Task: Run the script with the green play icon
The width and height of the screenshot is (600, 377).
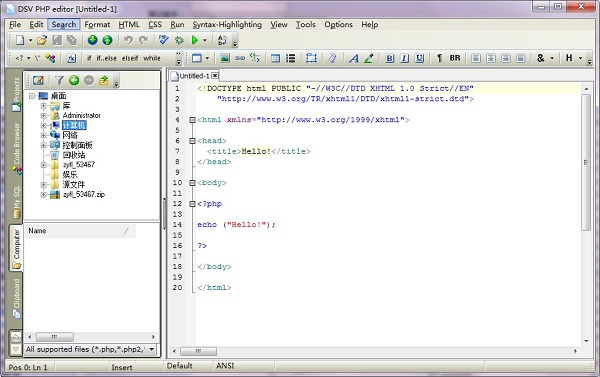Action: (x=195, y=40)
